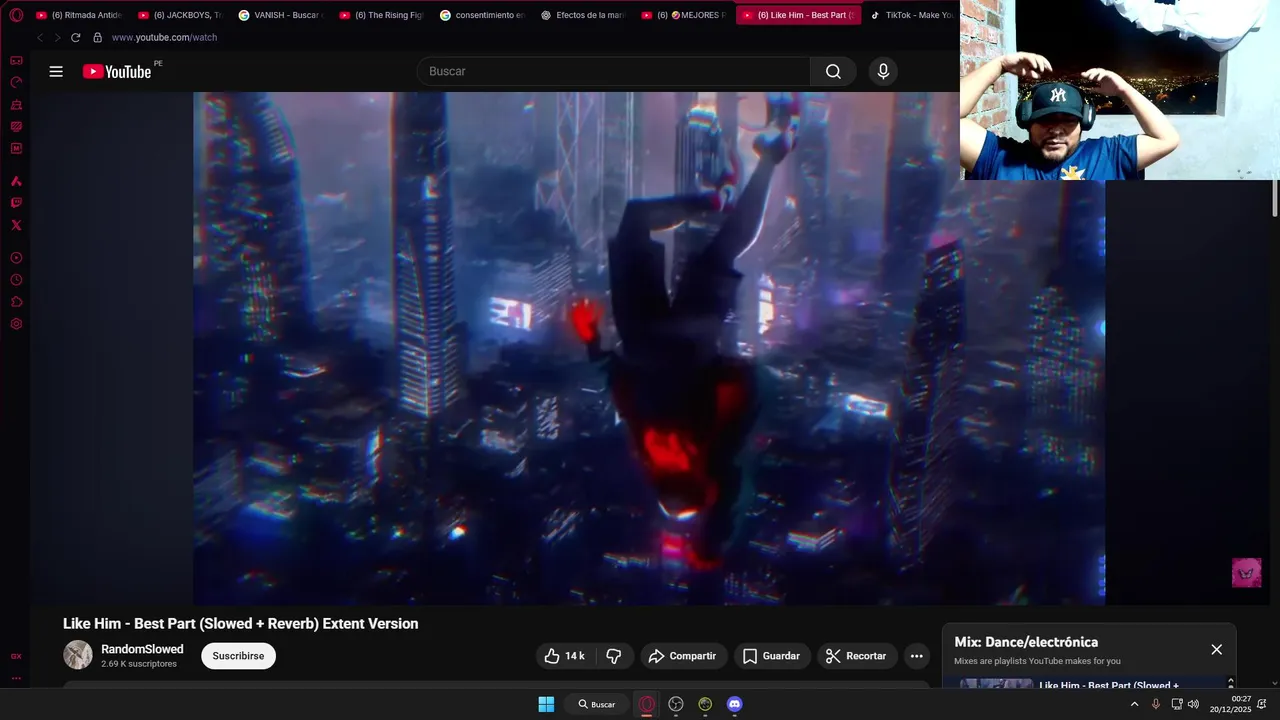The image size is (1280, 720).
Task: Open Like Him playlist item thumbnail
Action: tap(996, 684)
